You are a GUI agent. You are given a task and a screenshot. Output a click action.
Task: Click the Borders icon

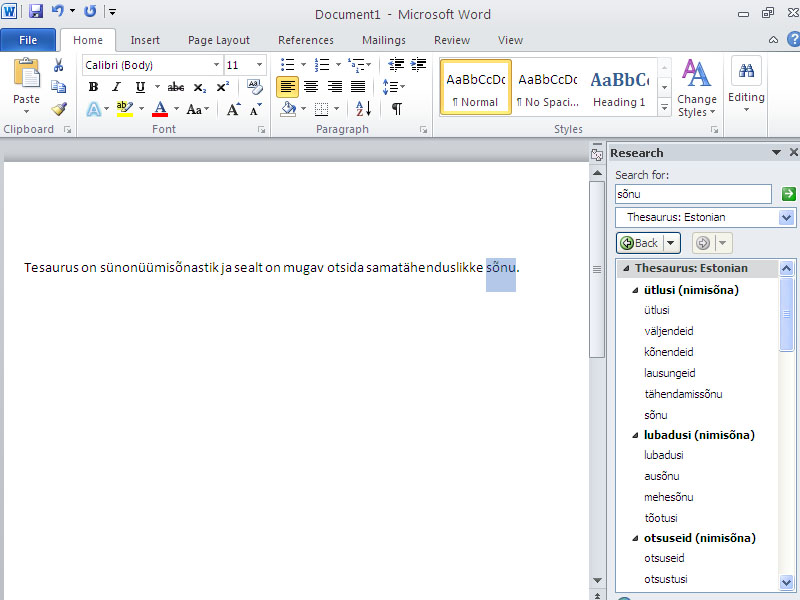(321, 109)
